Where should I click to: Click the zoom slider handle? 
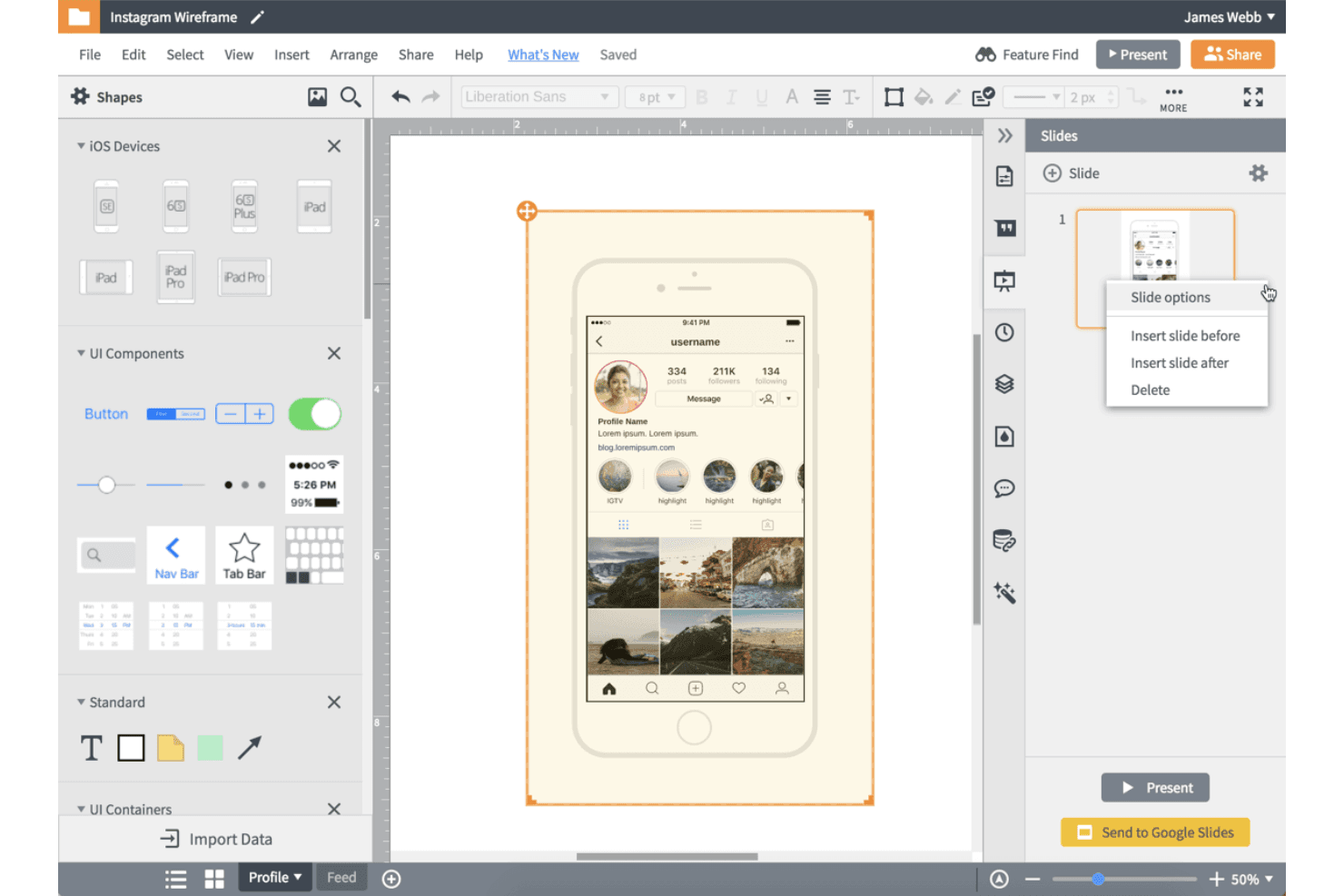point(1098,879)
